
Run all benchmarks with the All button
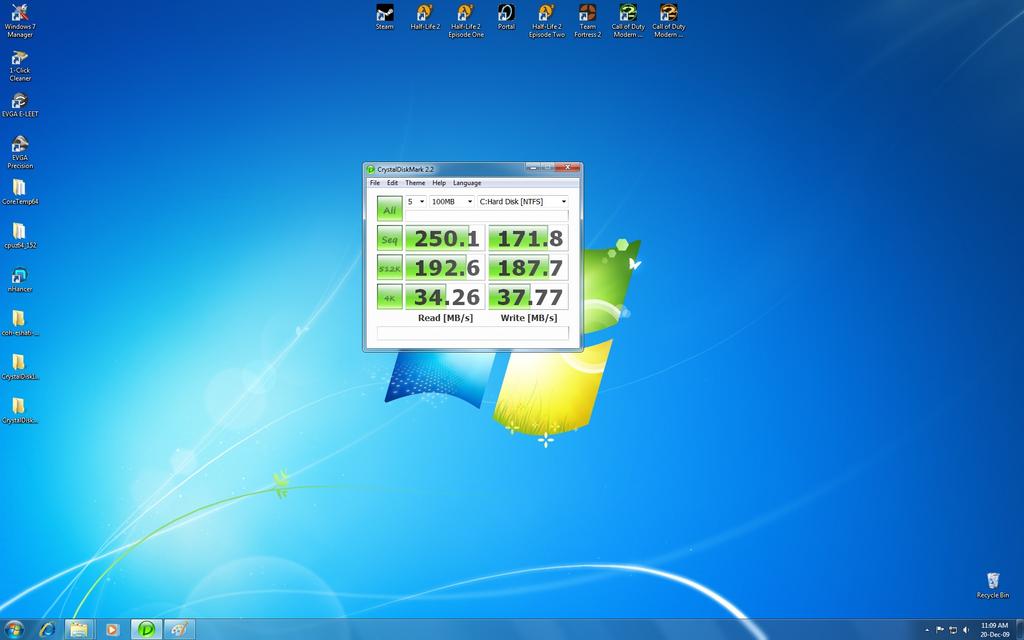coord(389,210)
